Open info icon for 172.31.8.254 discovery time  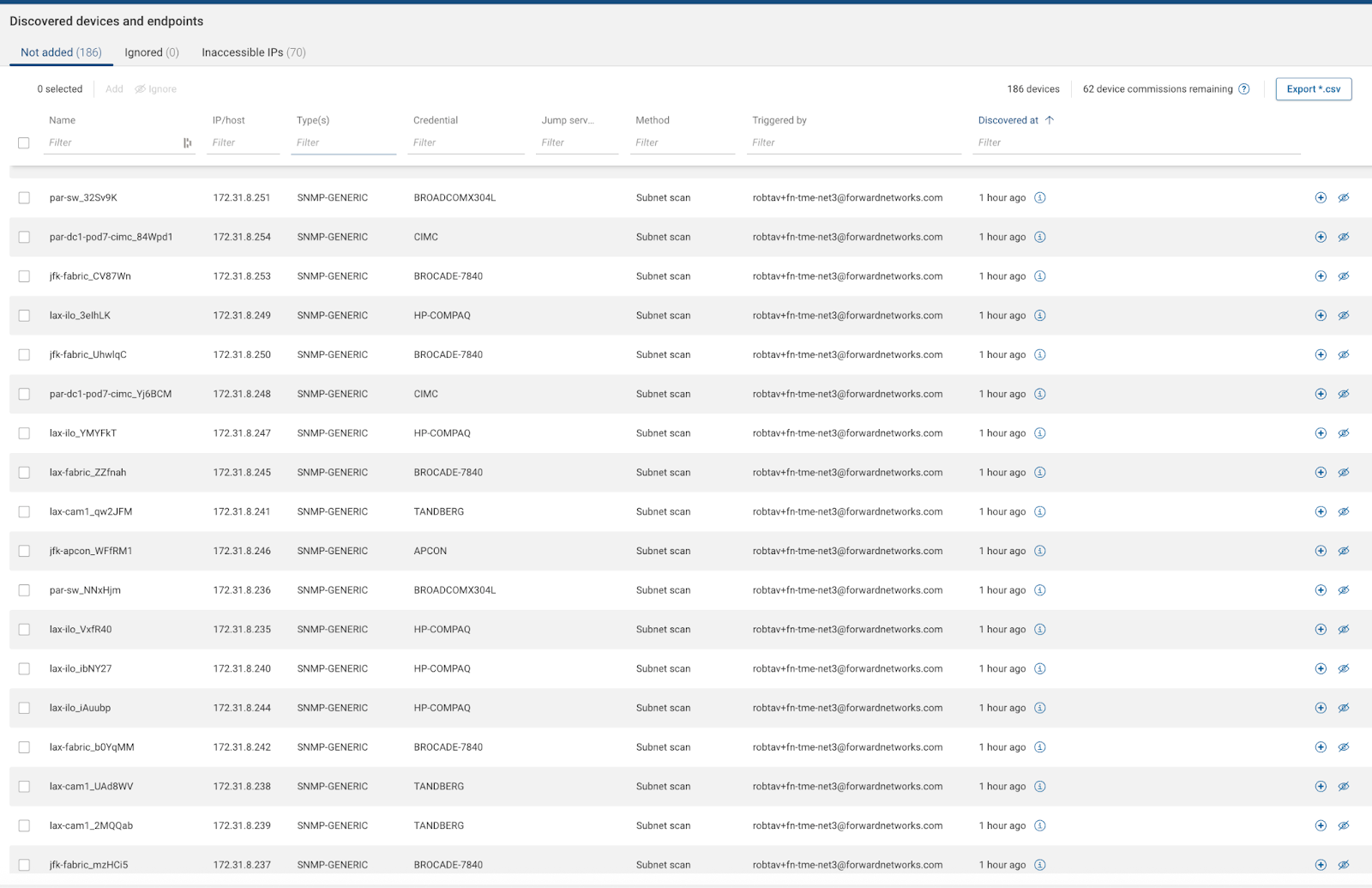click(1040, 237)
